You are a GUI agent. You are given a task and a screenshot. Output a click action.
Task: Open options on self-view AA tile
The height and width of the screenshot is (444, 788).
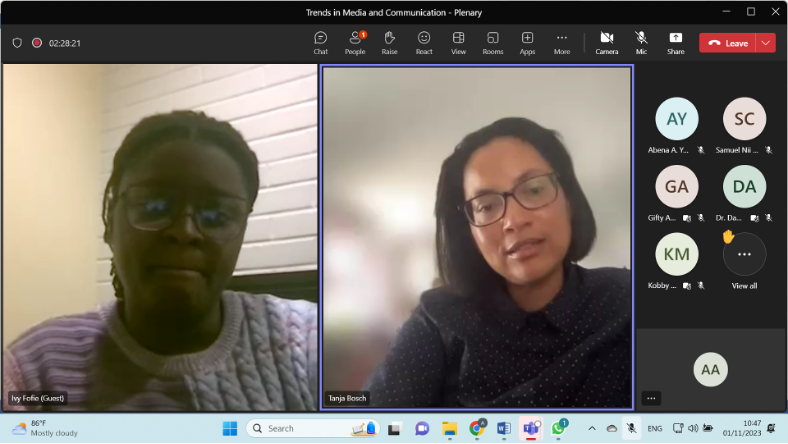[x=652, y=398]
